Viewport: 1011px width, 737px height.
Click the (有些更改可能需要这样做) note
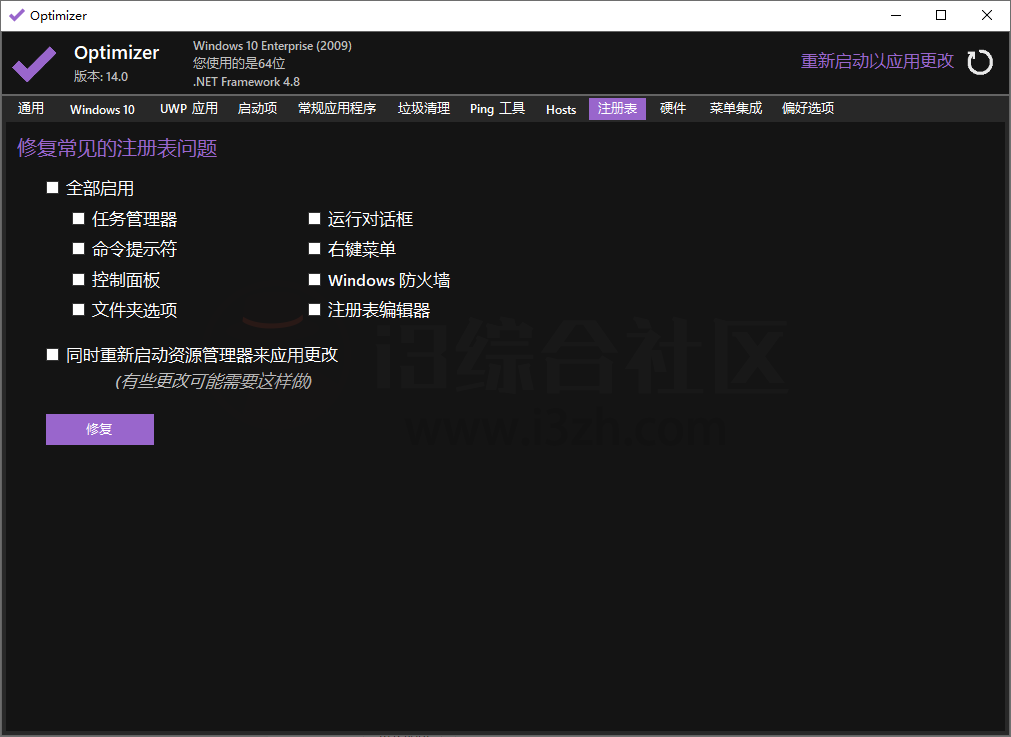[x=213, y=381]
